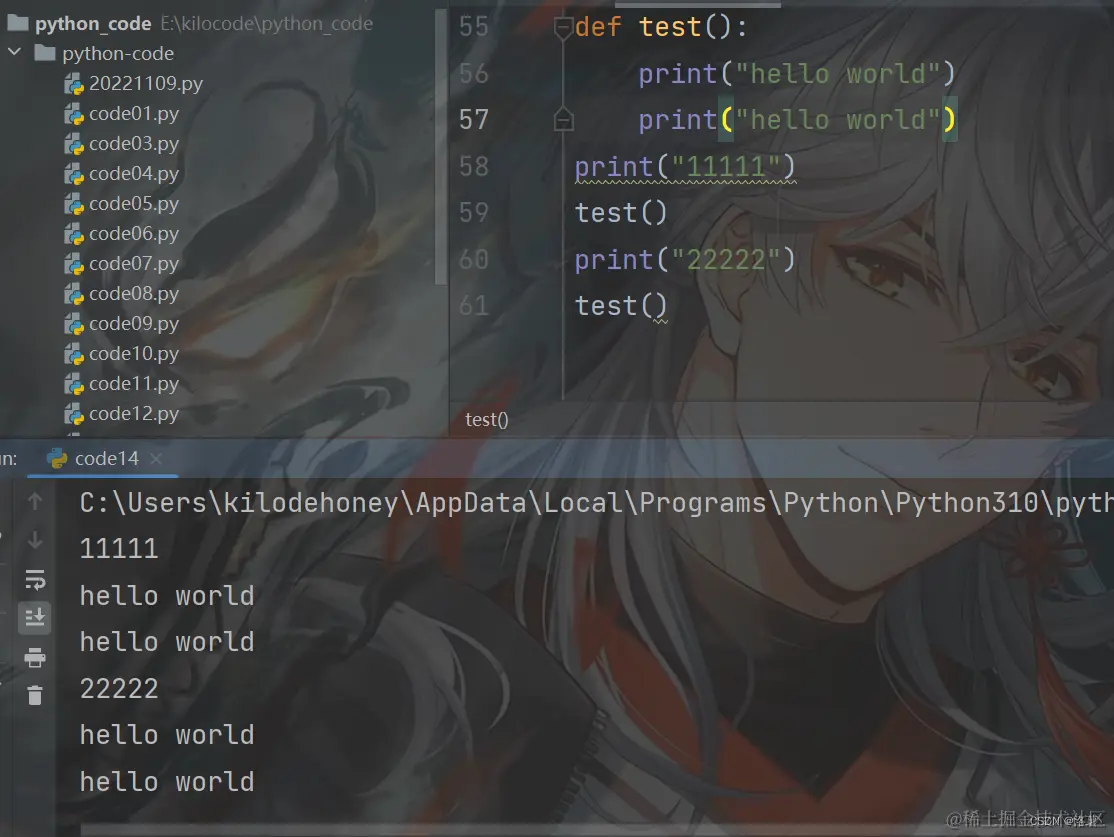1114x837 pixels.
Task: Open code04.py file
Action: pyautogui.click(x=134, y=173)
